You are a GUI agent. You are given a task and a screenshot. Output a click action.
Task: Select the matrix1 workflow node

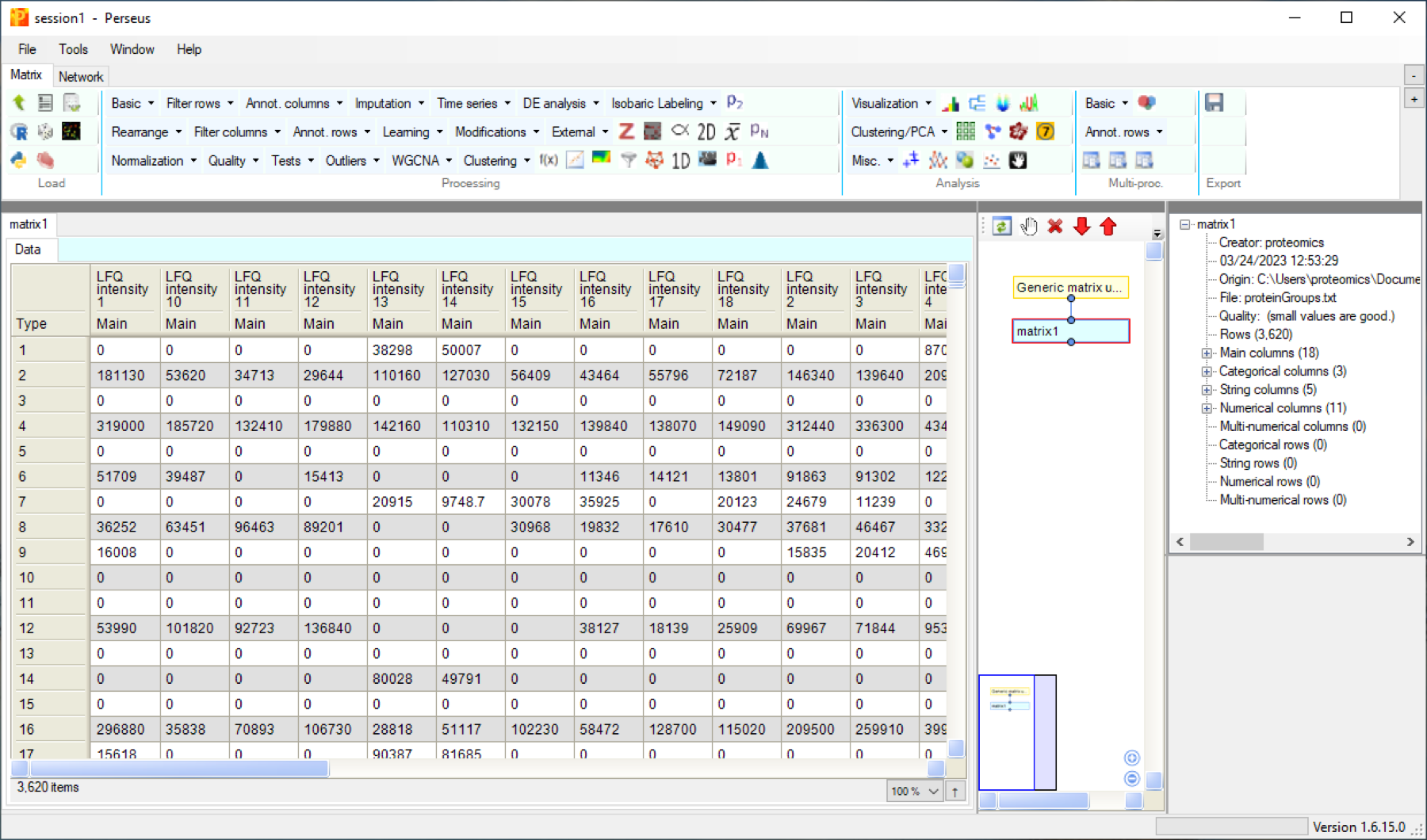click(x=1070, y=331)
